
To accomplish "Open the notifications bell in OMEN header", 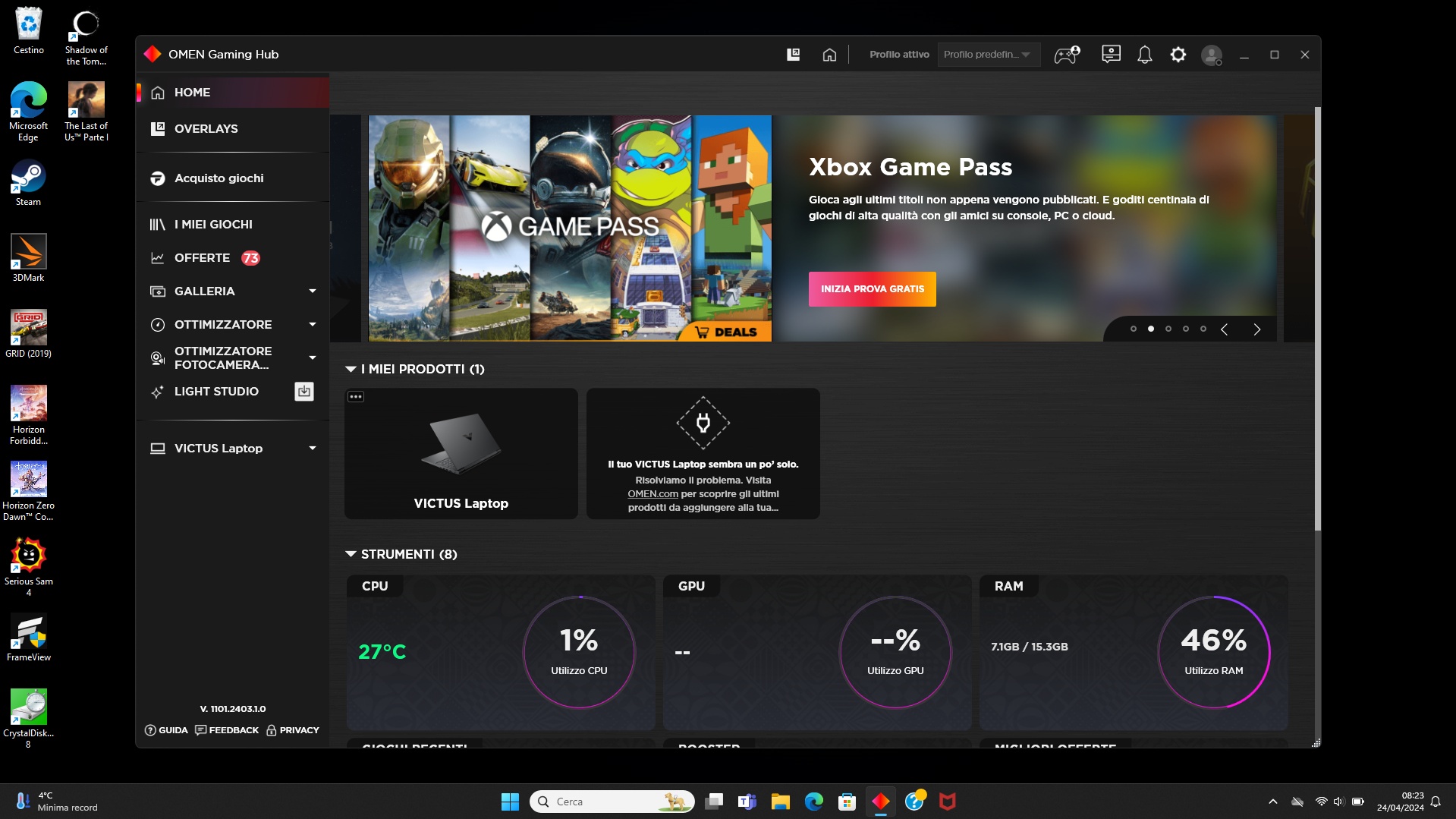I will point(1145,55).
